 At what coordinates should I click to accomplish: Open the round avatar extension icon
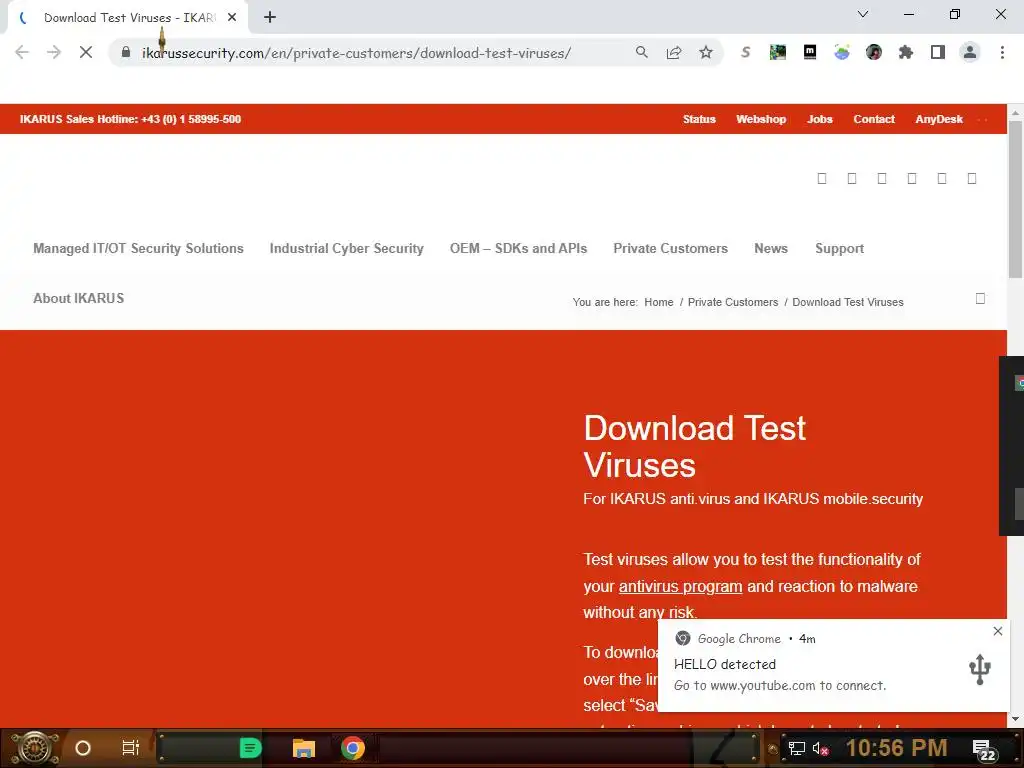coord(874,52)
